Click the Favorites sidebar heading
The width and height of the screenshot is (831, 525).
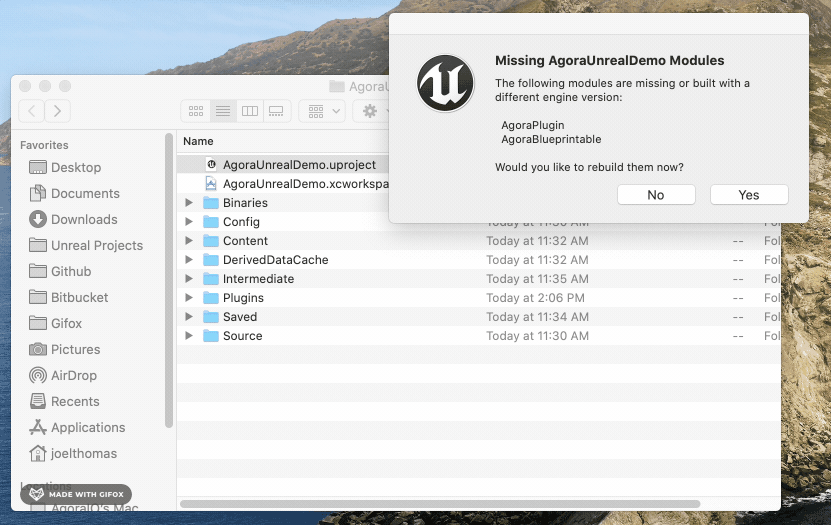44,145
